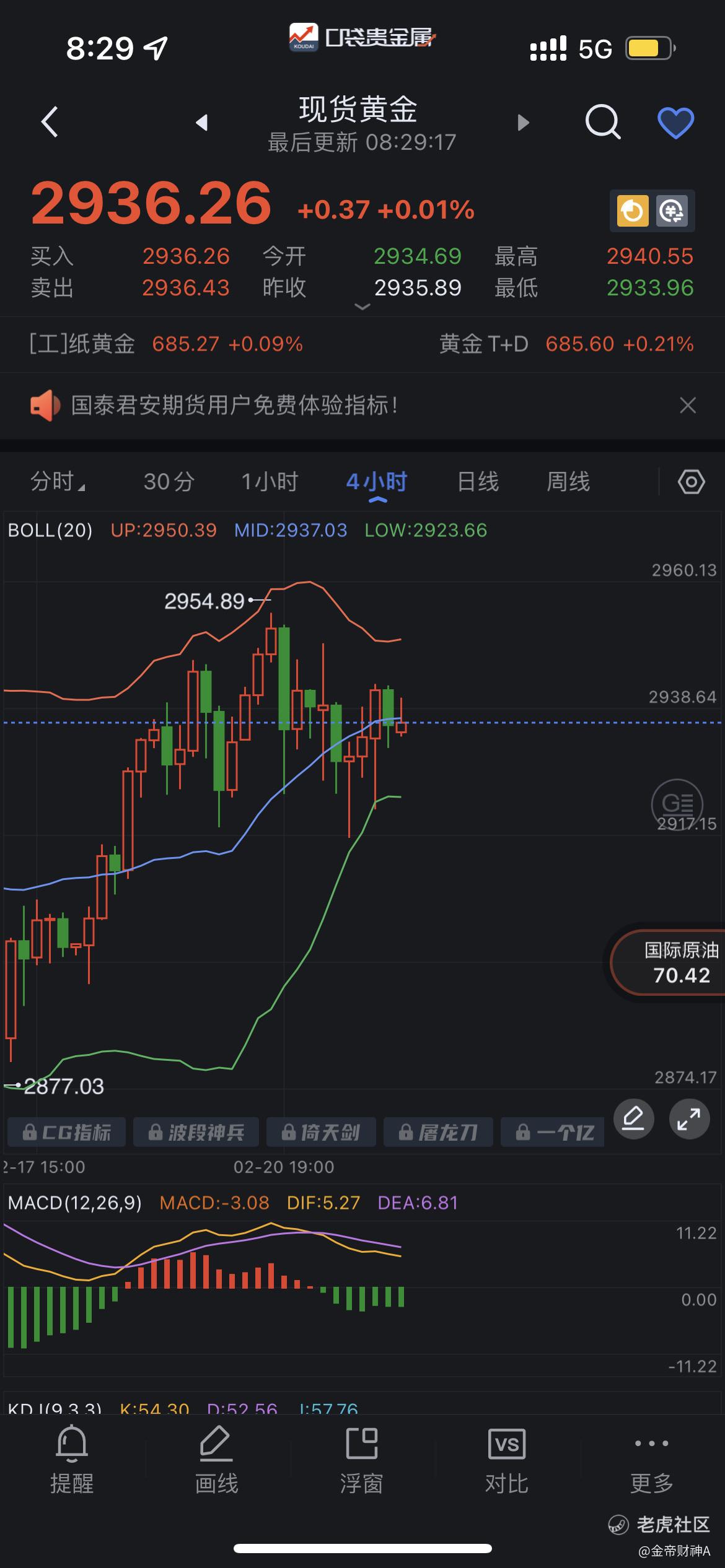Open the 提醒 bell alert

coord(72,1459)
